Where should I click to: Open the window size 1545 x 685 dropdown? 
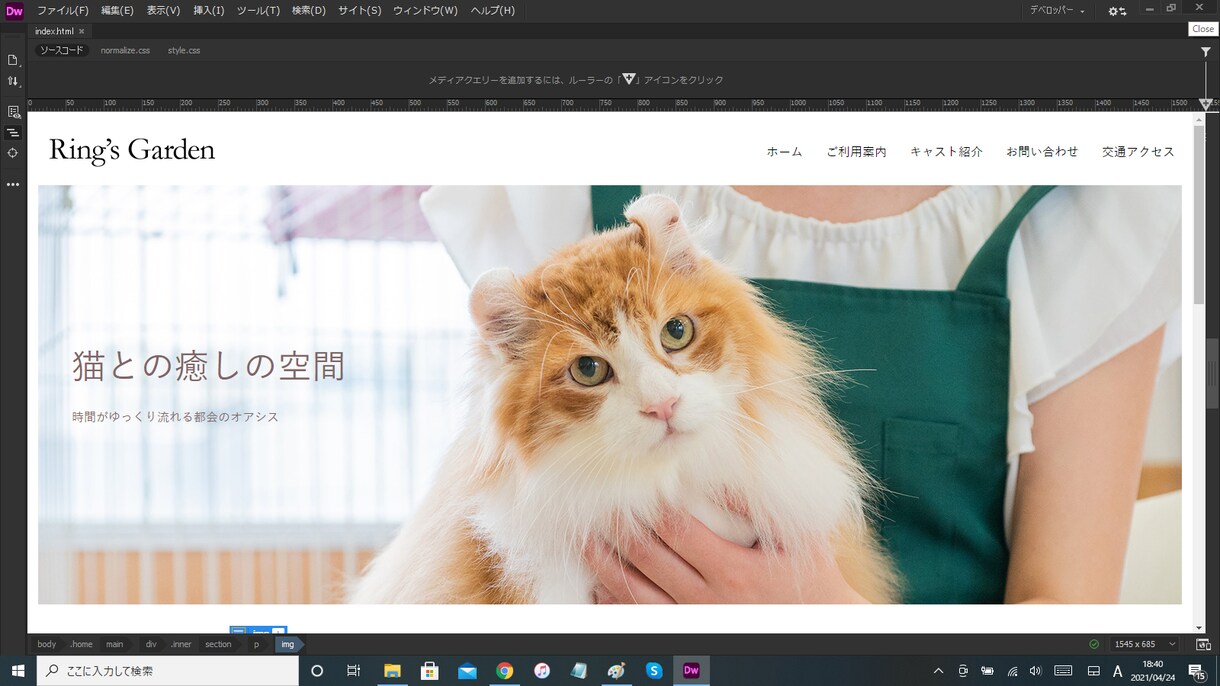[1146, 645]
